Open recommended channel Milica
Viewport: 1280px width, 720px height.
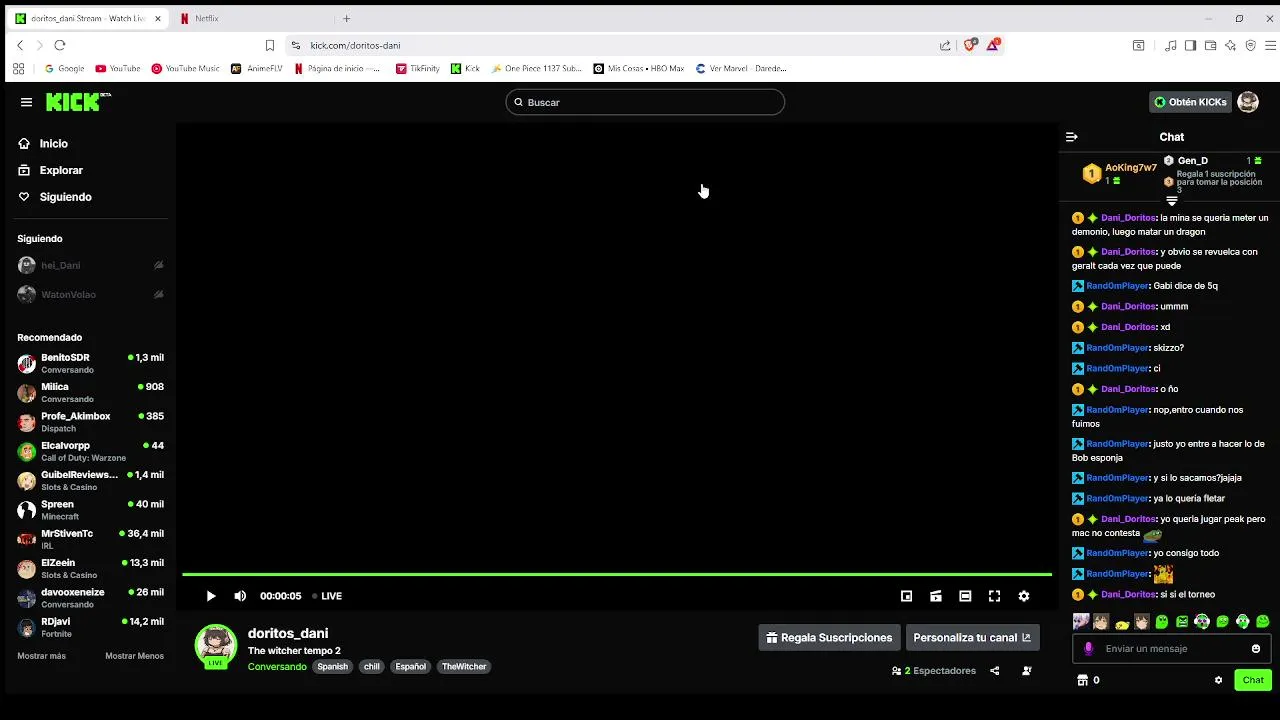(90, 393)
